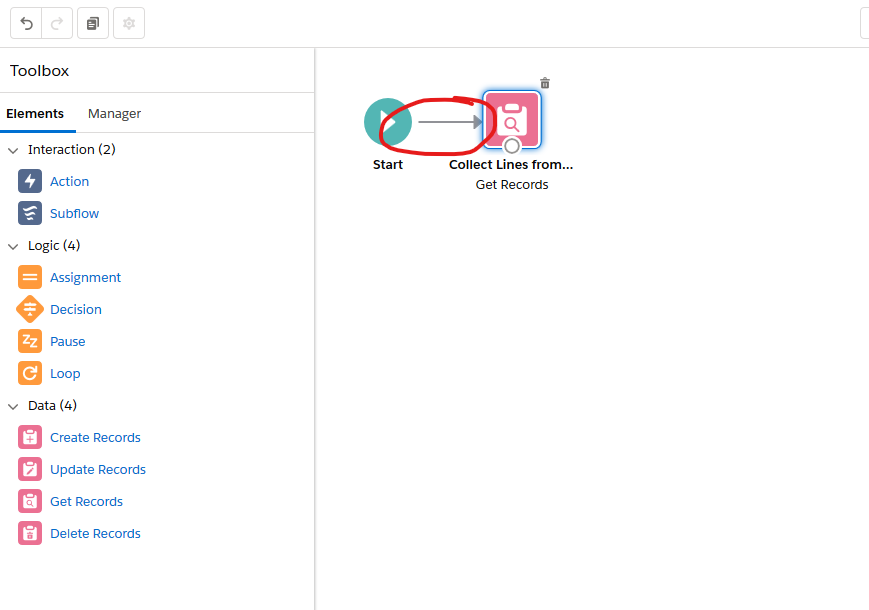Click the 'Data (4)' section heading
This screenshot has height=610, width=869.
pos(52,406)
